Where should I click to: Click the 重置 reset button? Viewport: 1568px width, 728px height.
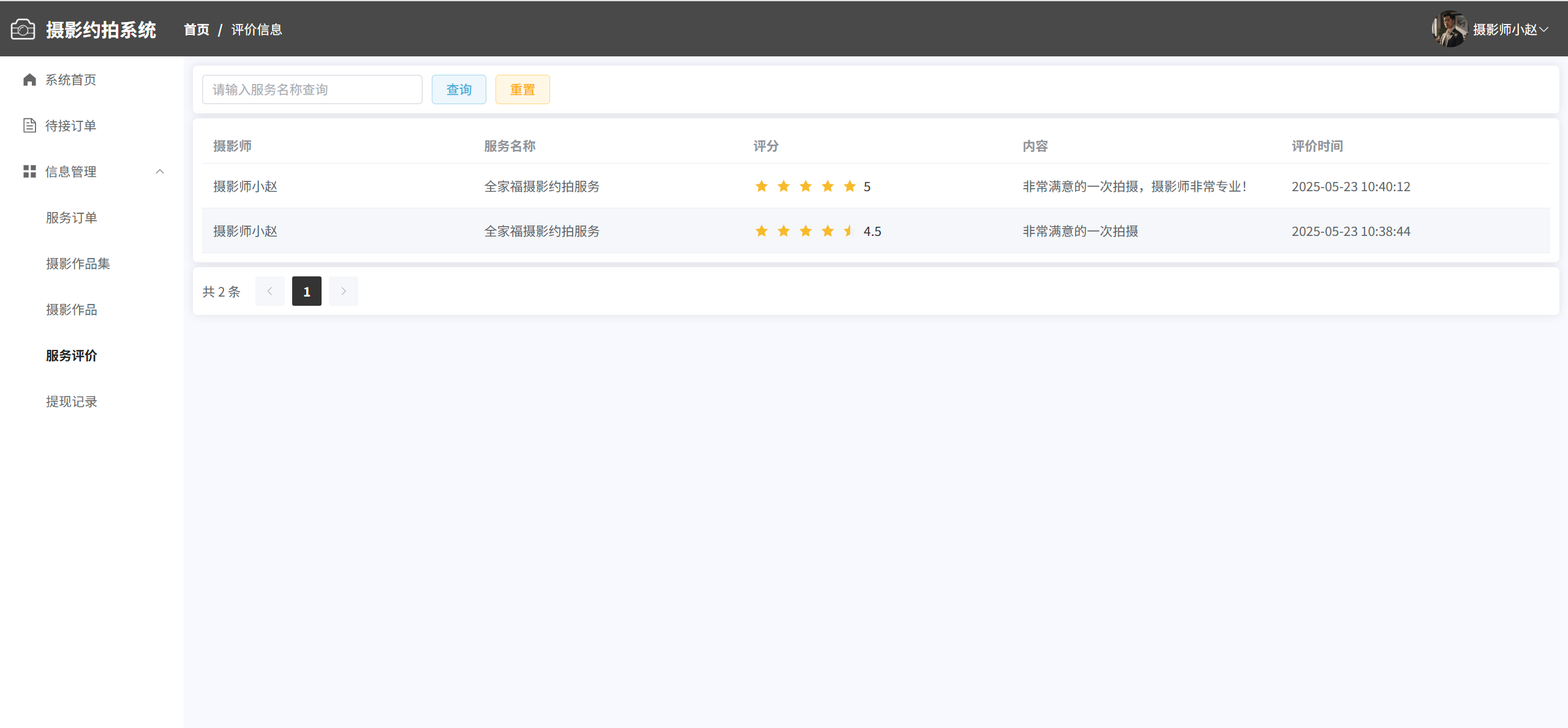(x=522, y=89)
